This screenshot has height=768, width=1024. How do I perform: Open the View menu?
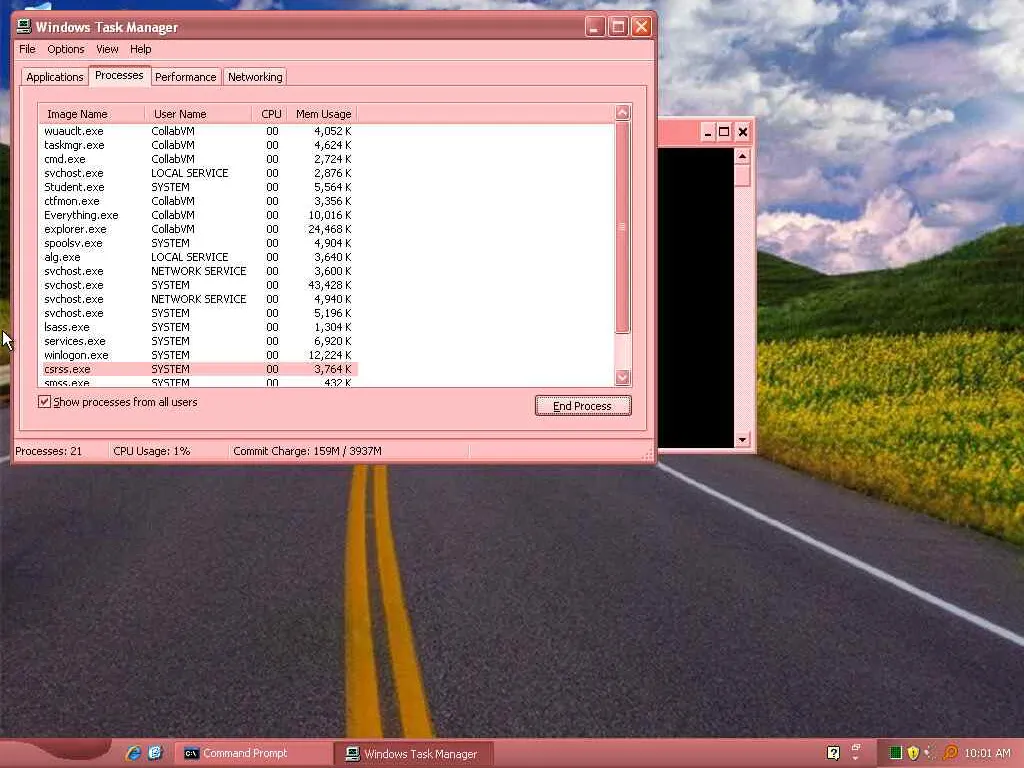click(x=107, y=49)
